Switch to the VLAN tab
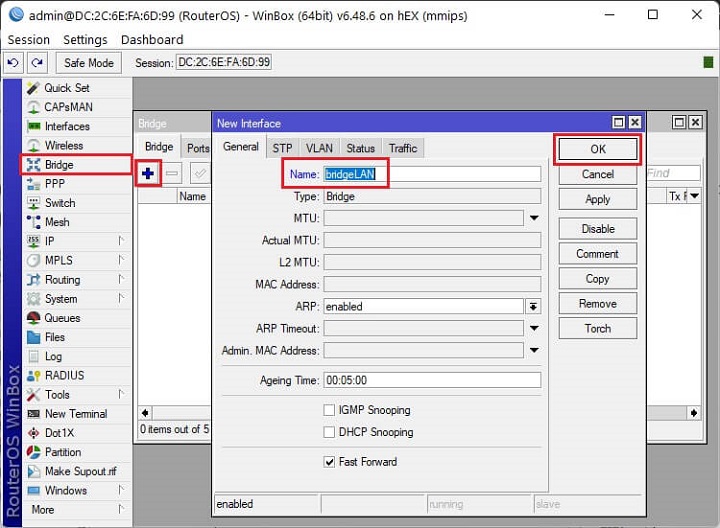Screen dimensions: 720x528 (319, 148)
